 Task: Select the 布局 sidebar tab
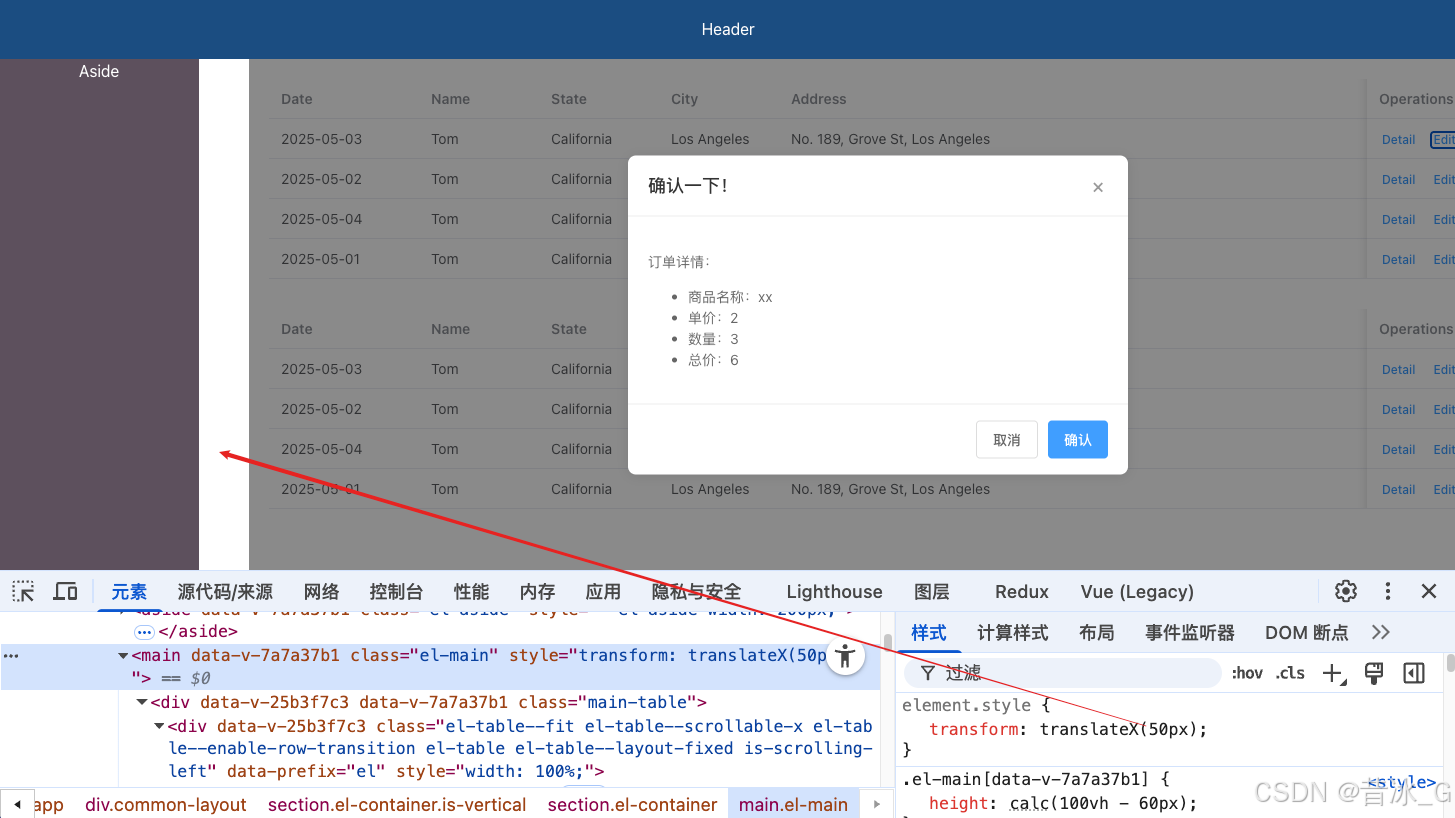click(1097, 633)
